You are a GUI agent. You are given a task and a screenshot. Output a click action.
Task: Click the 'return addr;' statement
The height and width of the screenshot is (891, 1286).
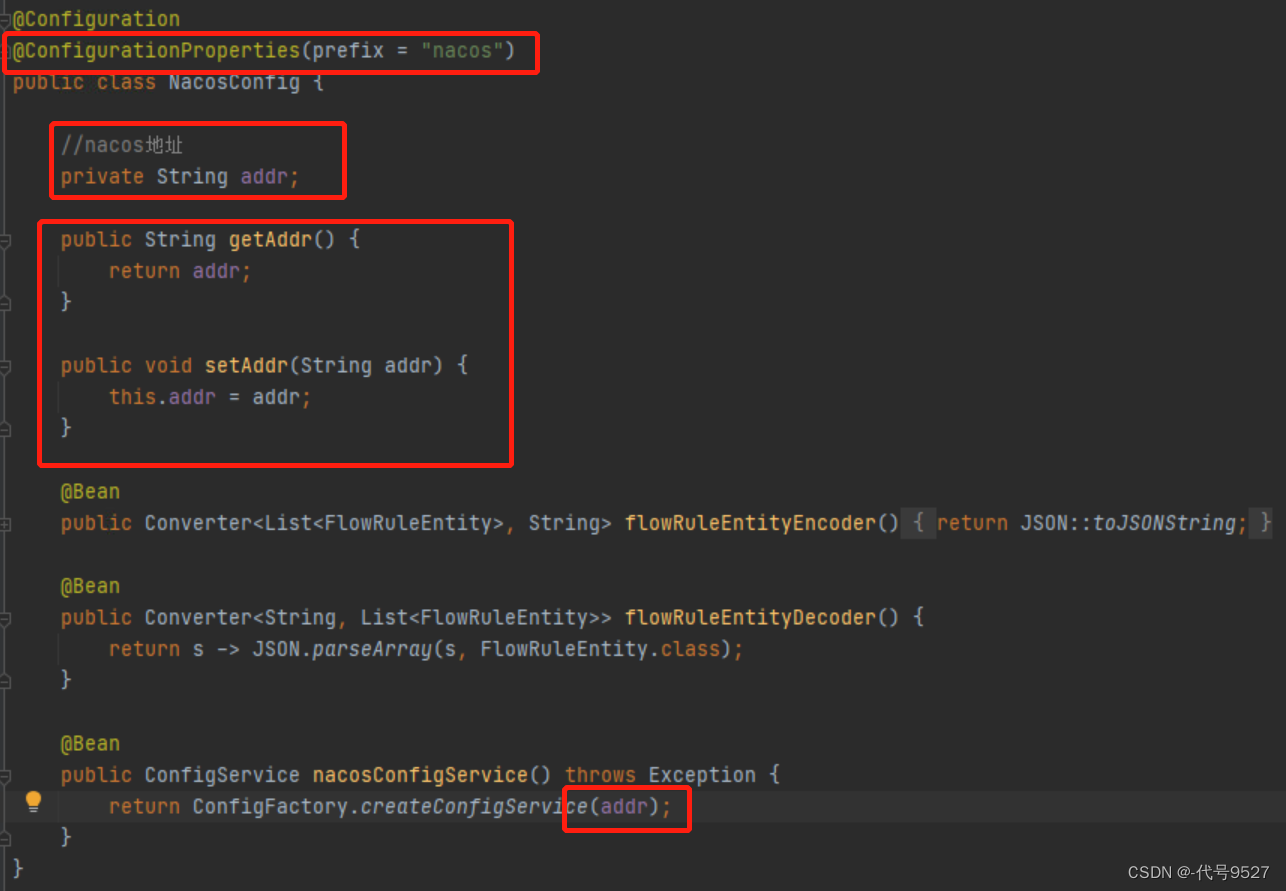coord(180,271)
